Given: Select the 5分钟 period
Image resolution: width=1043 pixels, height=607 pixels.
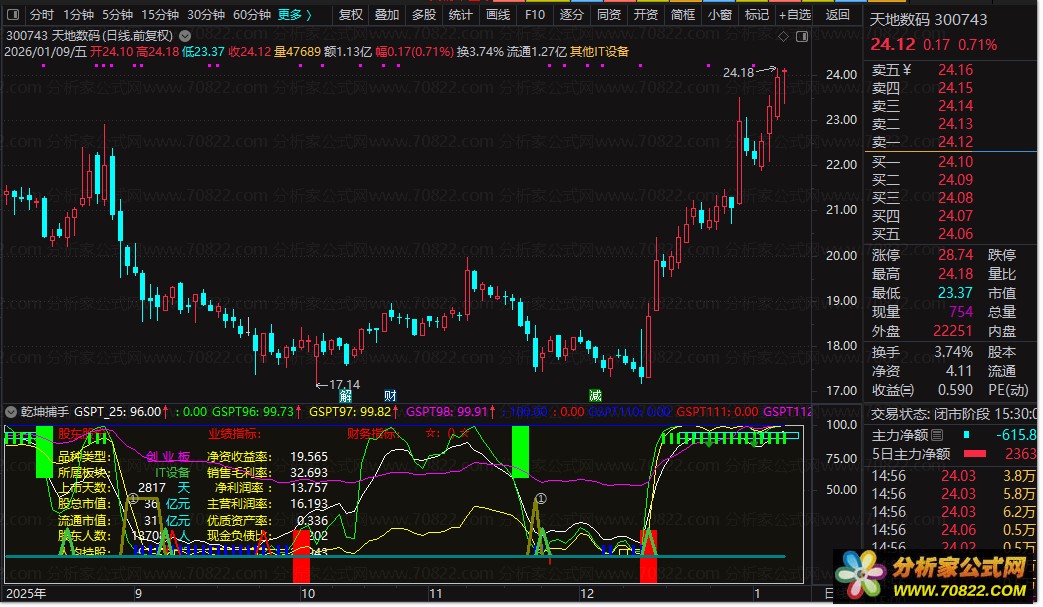Looking at the screenshot, I should 117,14.
